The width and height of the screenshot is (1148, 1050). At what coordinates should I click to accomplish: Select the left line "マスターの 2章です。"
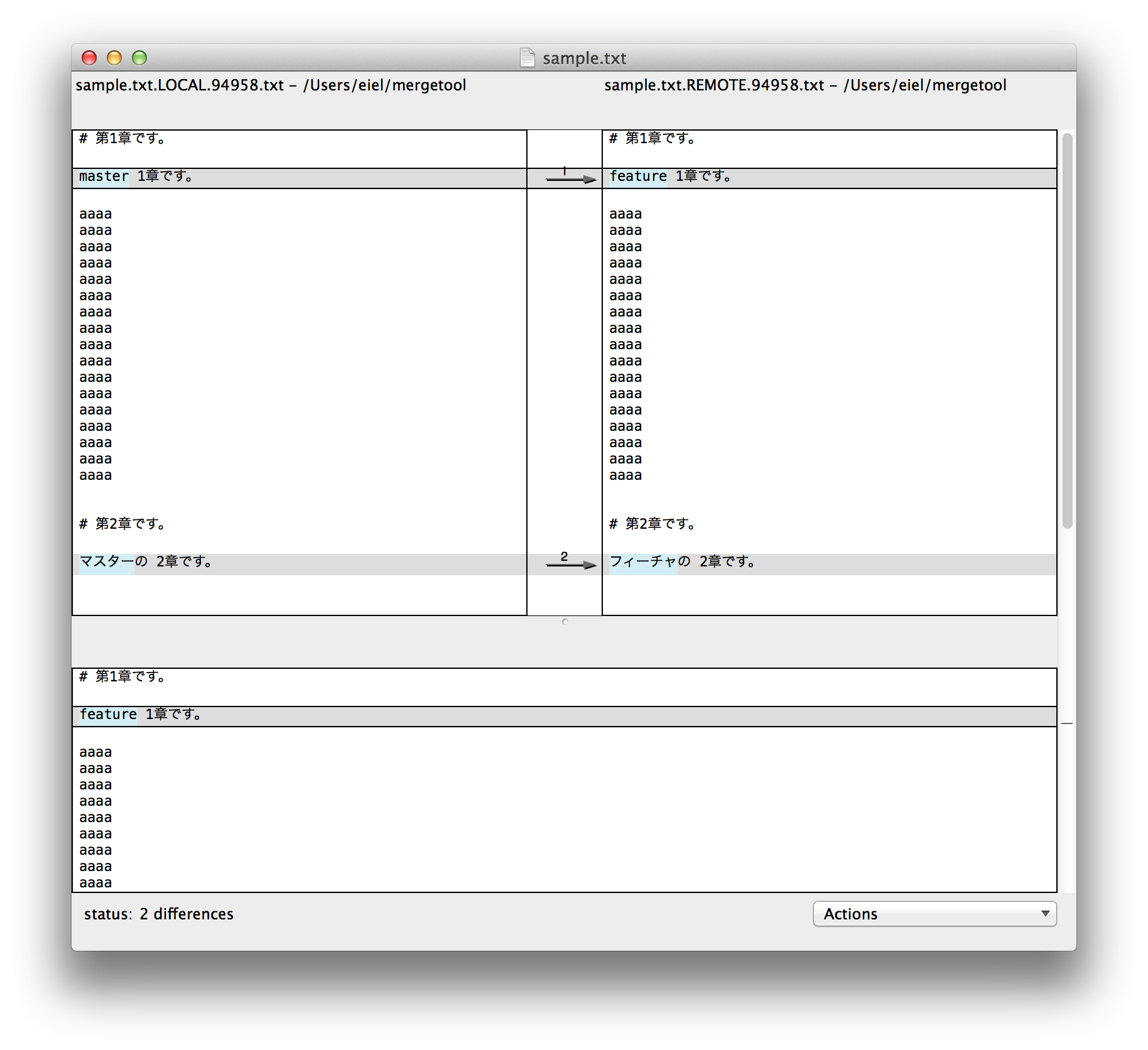point(300,563)
